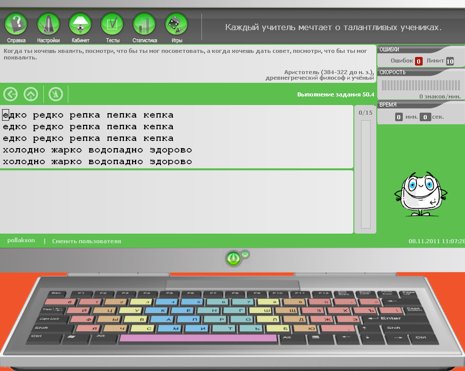The image size is (465, 371).
Task: Open the Игры games icon
Action: (x=176, y=24)
